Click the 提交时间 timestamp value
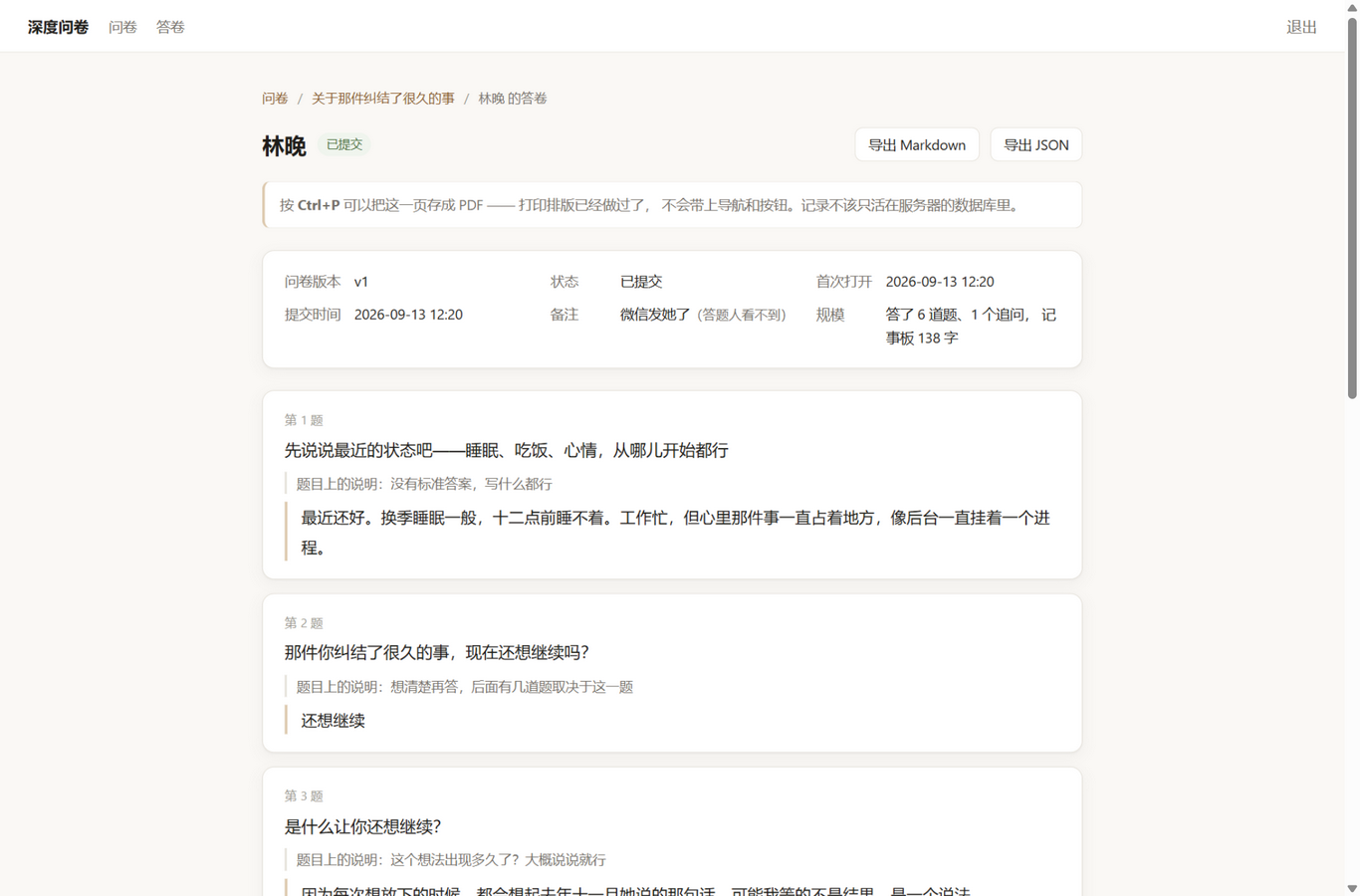The width and height of the screenshot is (1360, 896). coord(408,315)
